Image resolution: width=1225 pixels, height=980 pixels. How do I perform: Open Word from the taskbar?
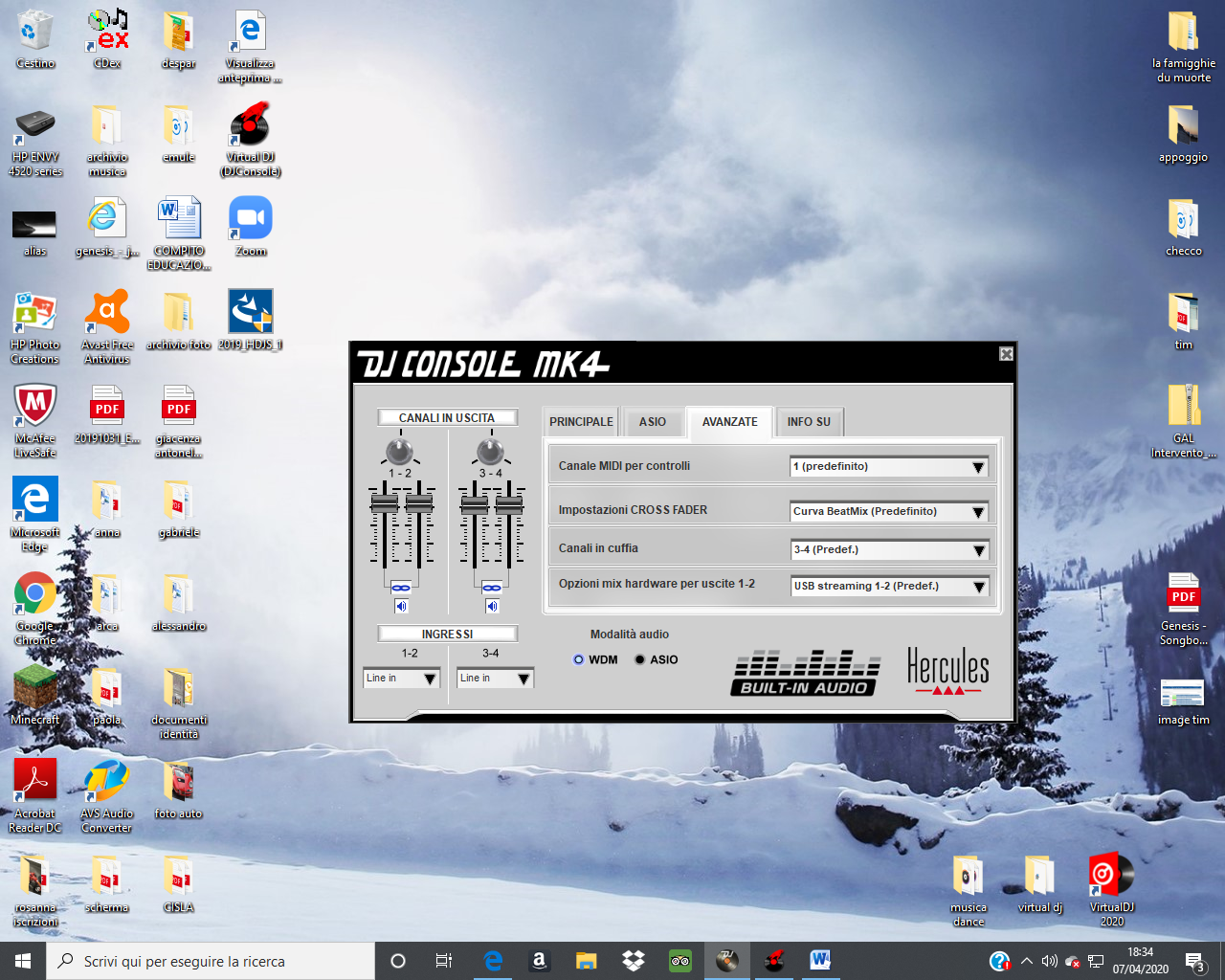point(820,961)
